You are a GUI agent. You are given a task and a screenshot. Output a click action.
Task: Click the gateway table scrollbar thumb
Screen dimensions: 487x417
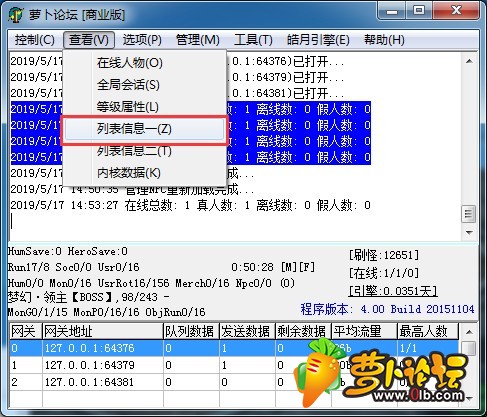pyautogui.click(x=469, y=348)
